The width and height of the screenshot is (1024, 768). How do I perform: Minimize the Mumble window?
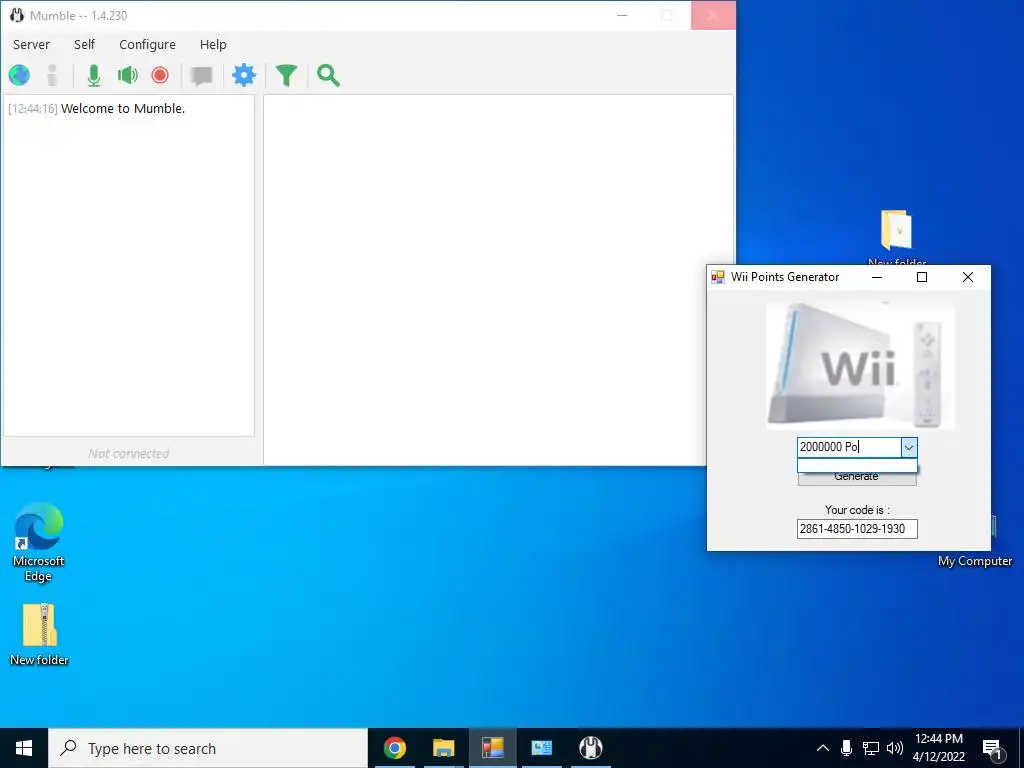622,15
